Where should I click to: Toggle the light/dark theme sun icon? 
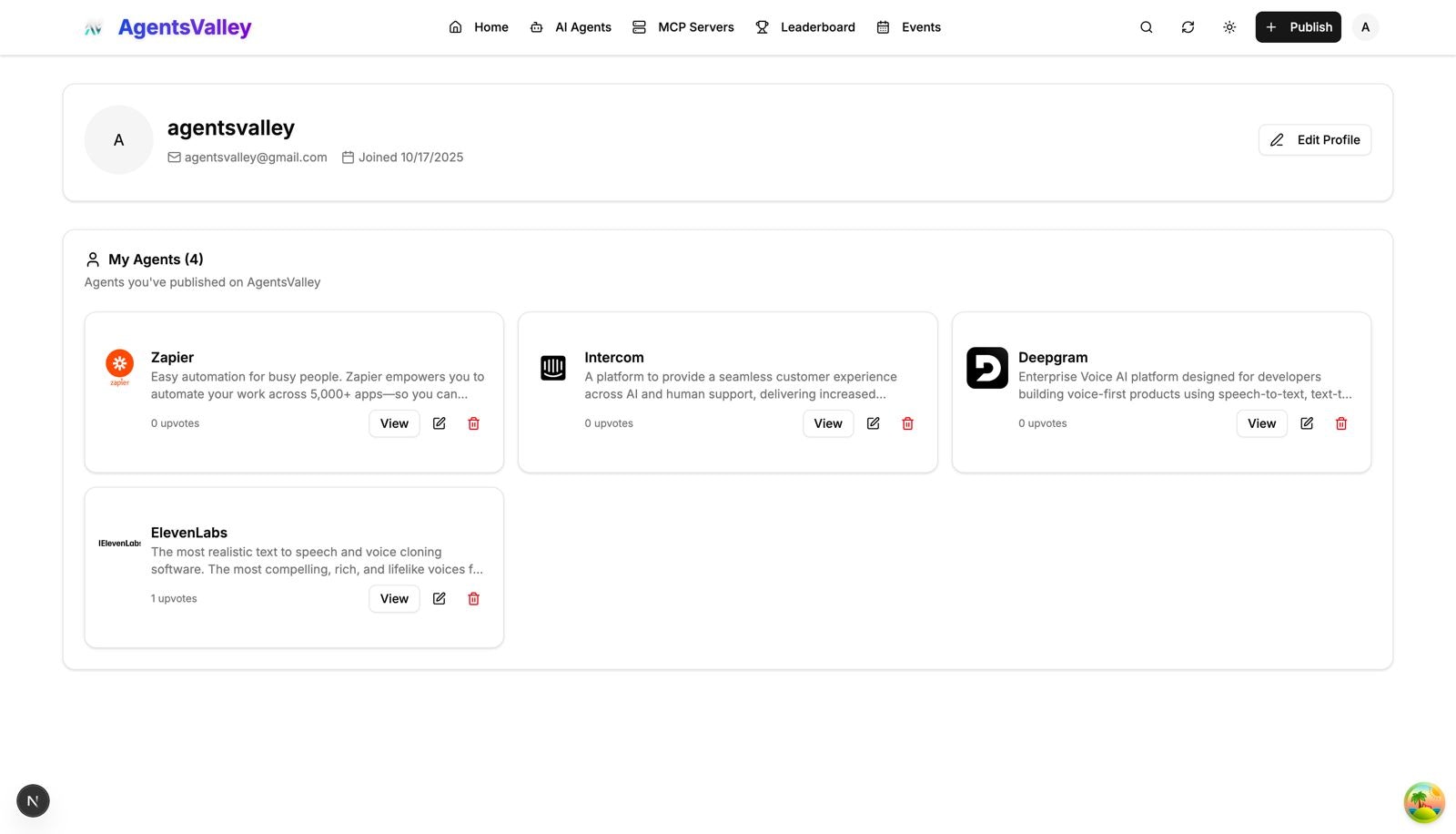pyautogui.click(x=1229, y=27)
